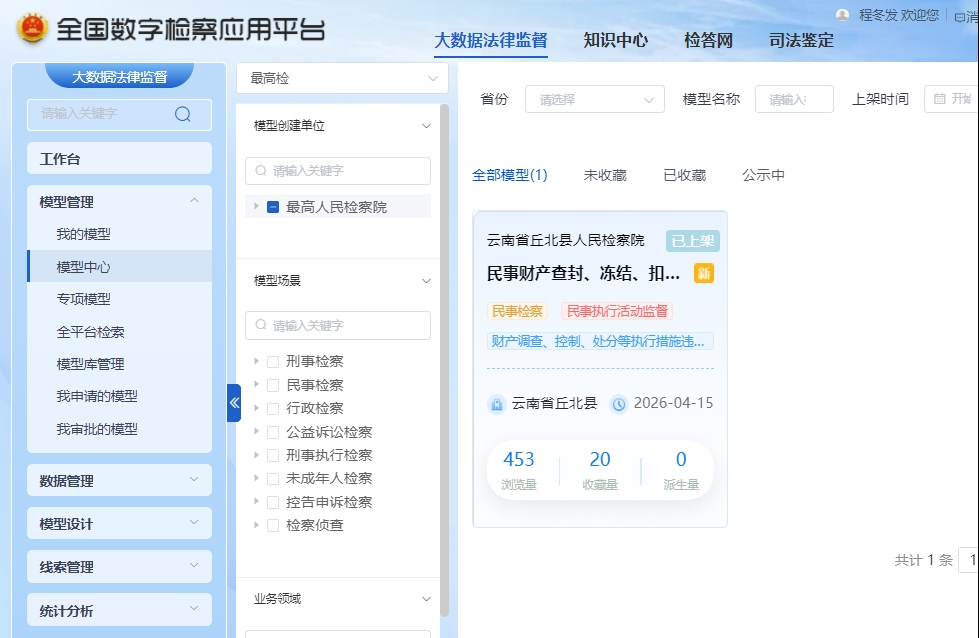
Task: Click magnifier icon in 模型场景 search
Action: [261, 325]
